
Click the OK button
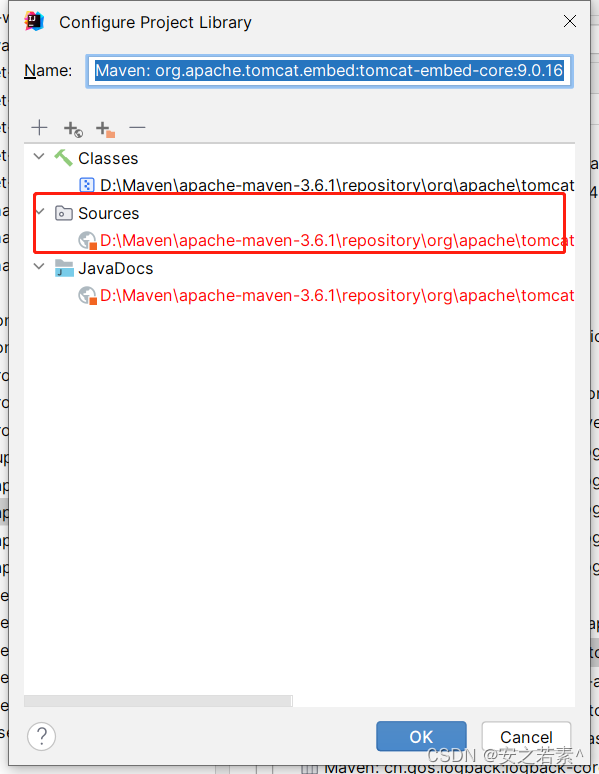[x=421, y=736]
